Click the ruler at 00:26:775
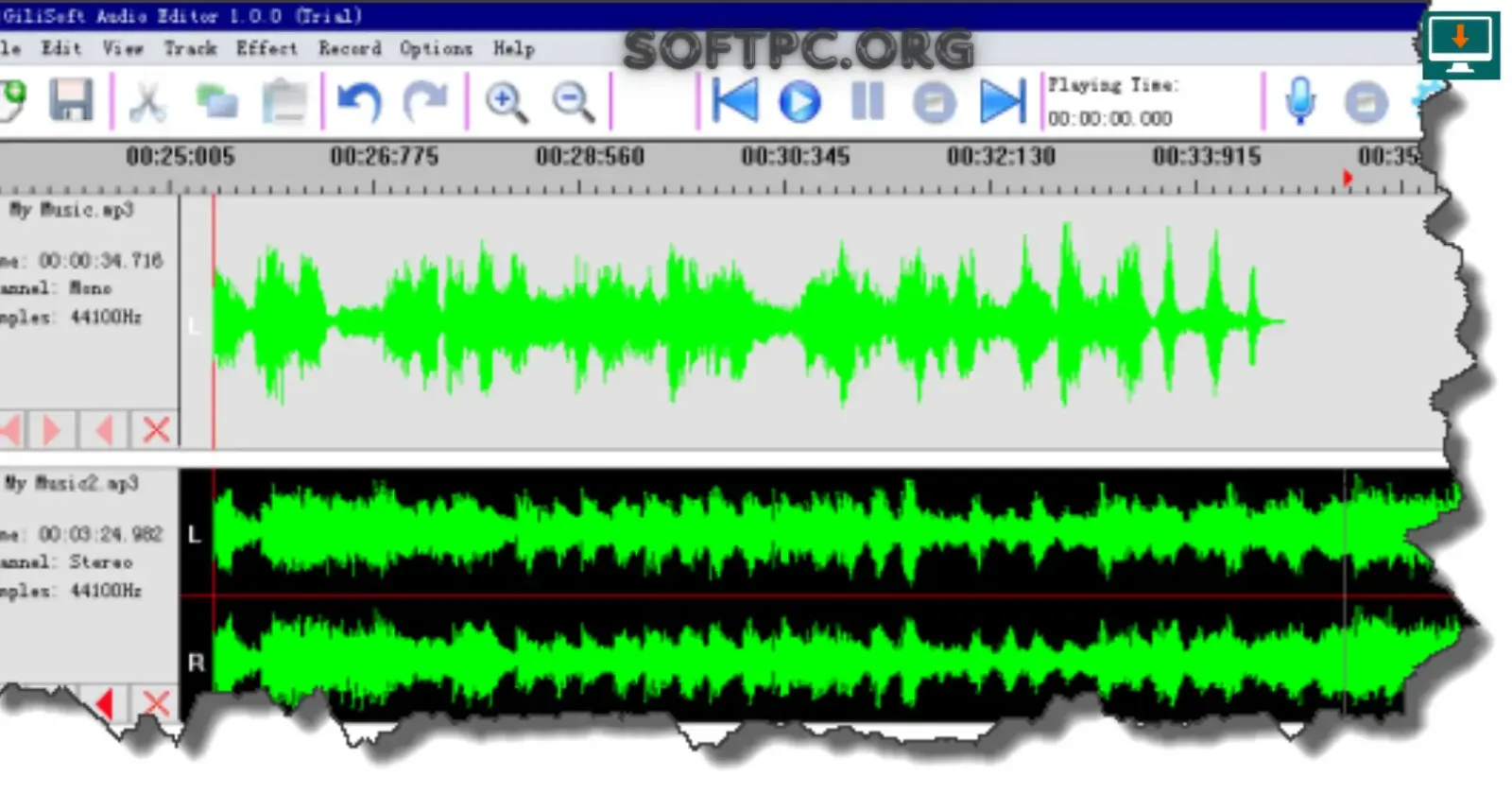The width and height of the screenshot is (1512, 811). click(385, 157)
